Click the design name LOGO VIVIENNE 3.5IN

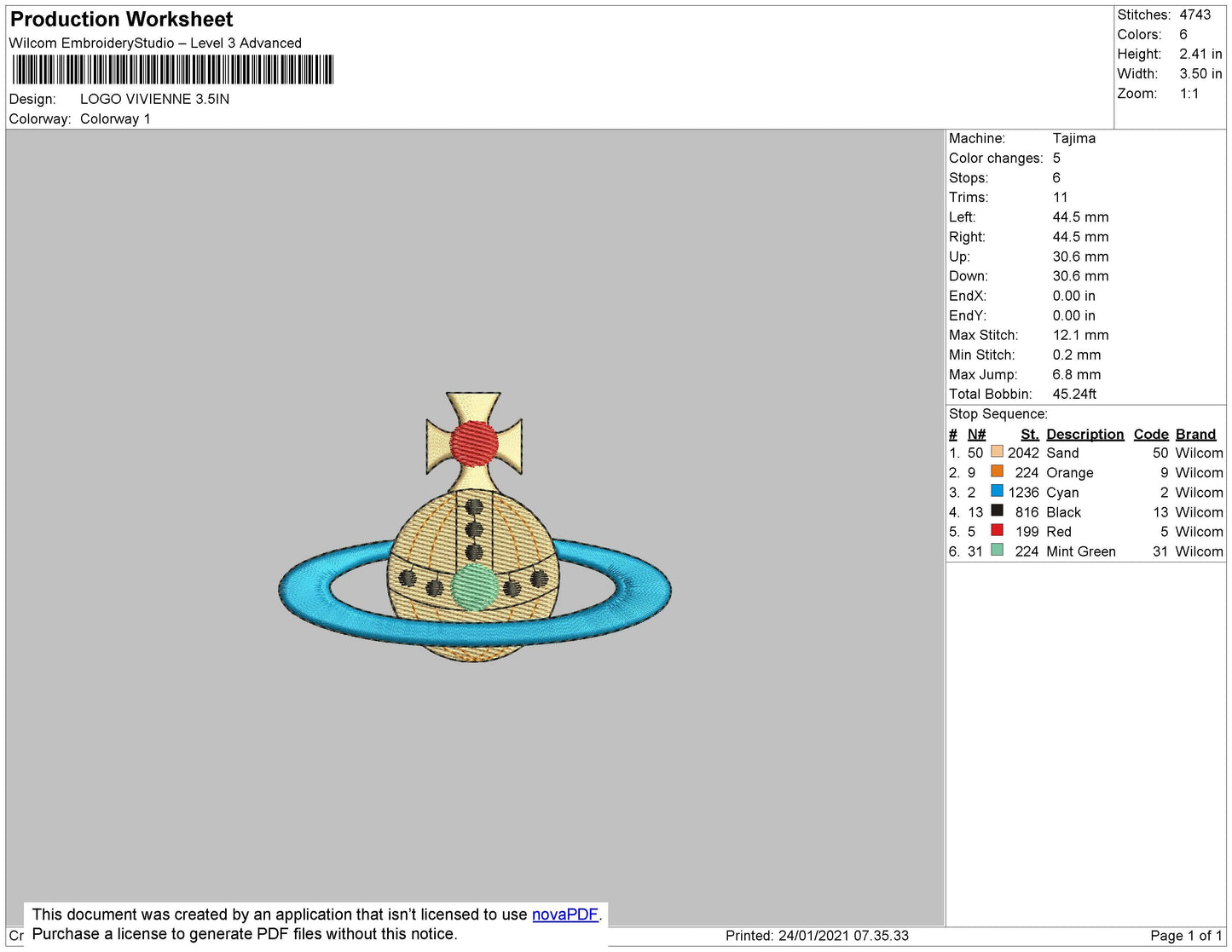pyautogui.click(x=154, y=99)
